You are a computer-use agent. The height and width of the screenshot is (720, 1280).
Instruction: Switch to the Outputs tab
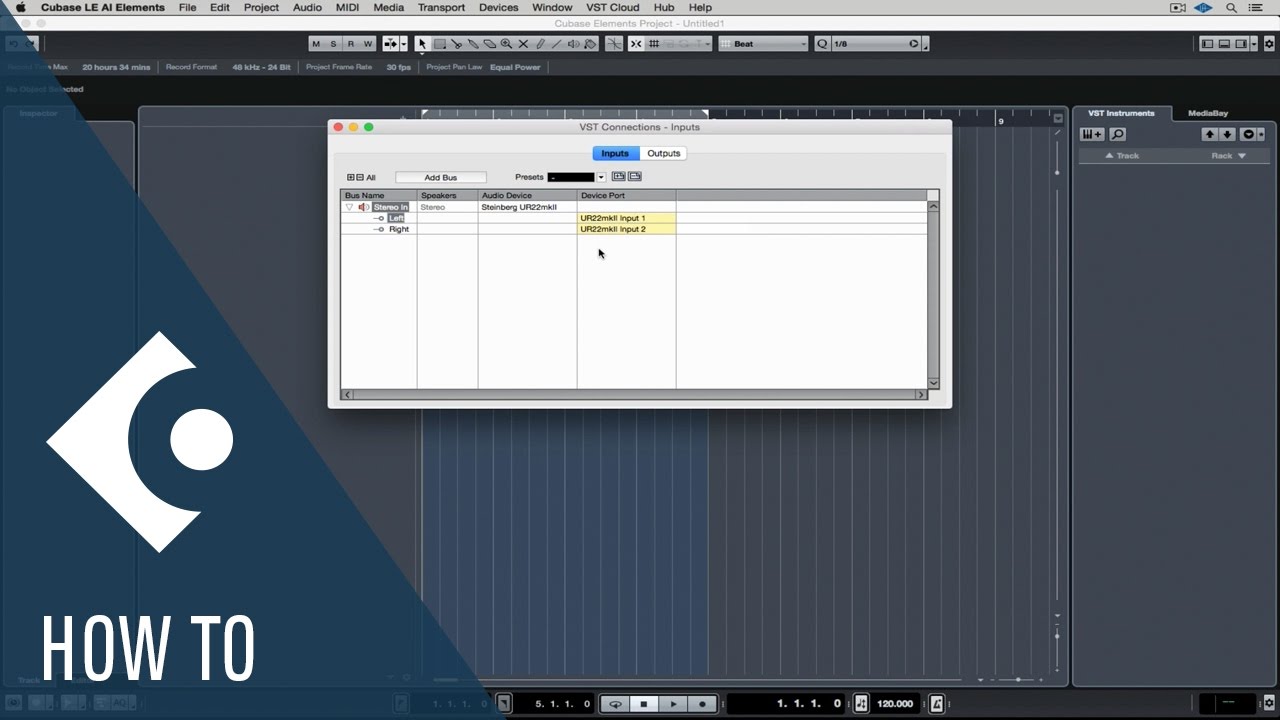click(x=663, y=153)
